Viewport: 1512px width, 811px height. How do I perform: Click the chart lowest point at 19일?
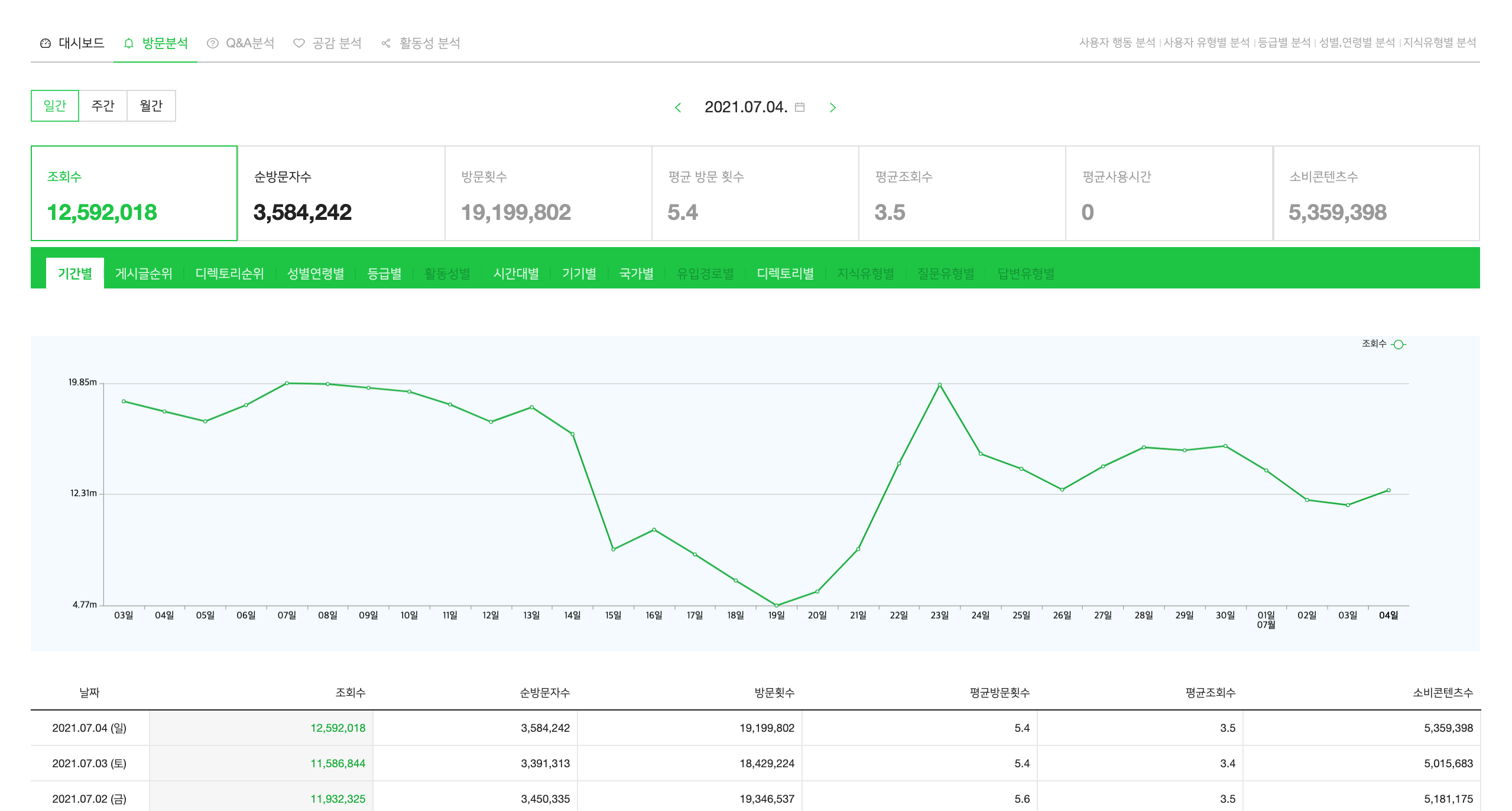pyautogui.click(x=777, y=605)
